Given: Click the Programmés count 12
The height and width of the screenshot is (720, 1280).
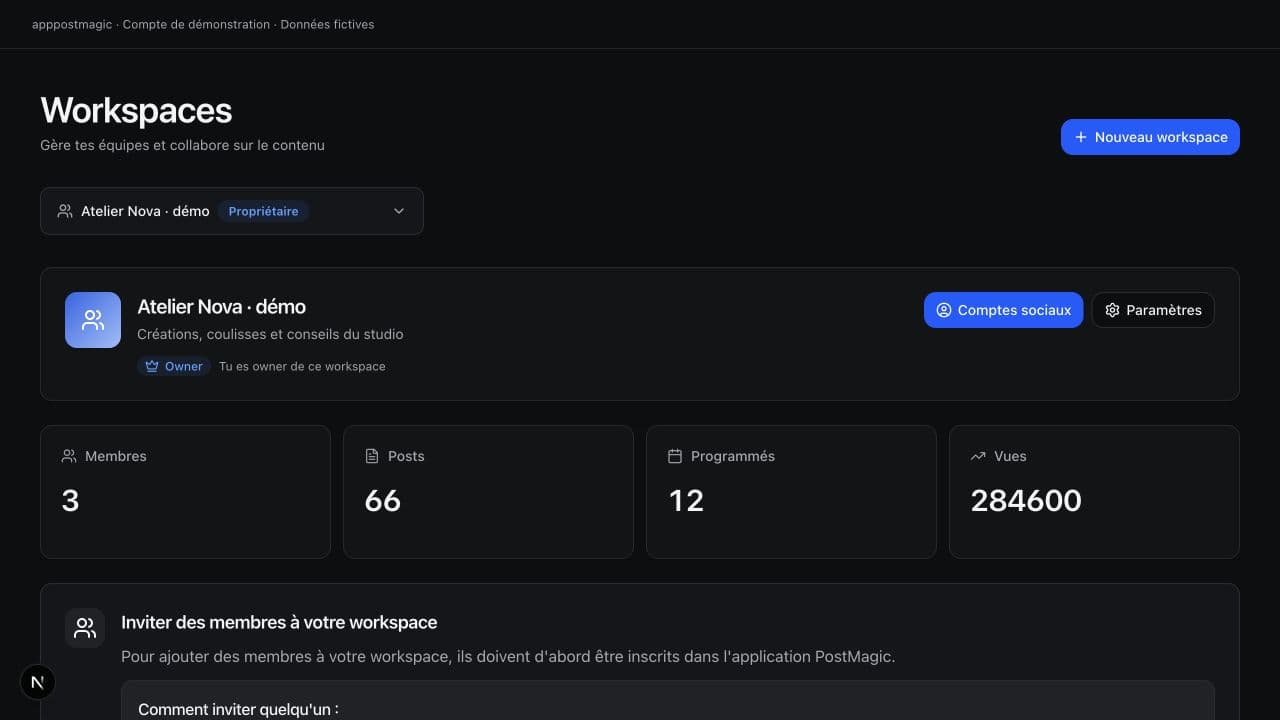Looking at the screenshot, I should point(686,500).
